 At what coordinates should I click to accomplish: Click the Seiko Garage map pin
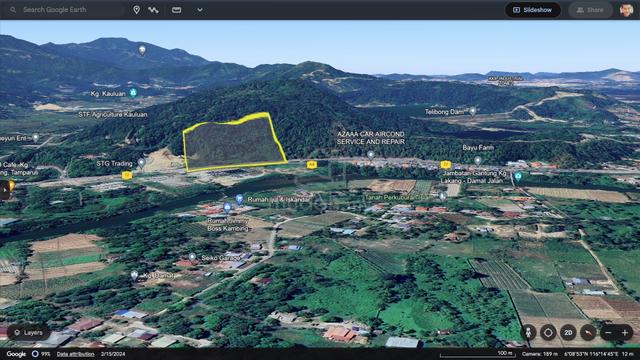(x=192, y=257)
